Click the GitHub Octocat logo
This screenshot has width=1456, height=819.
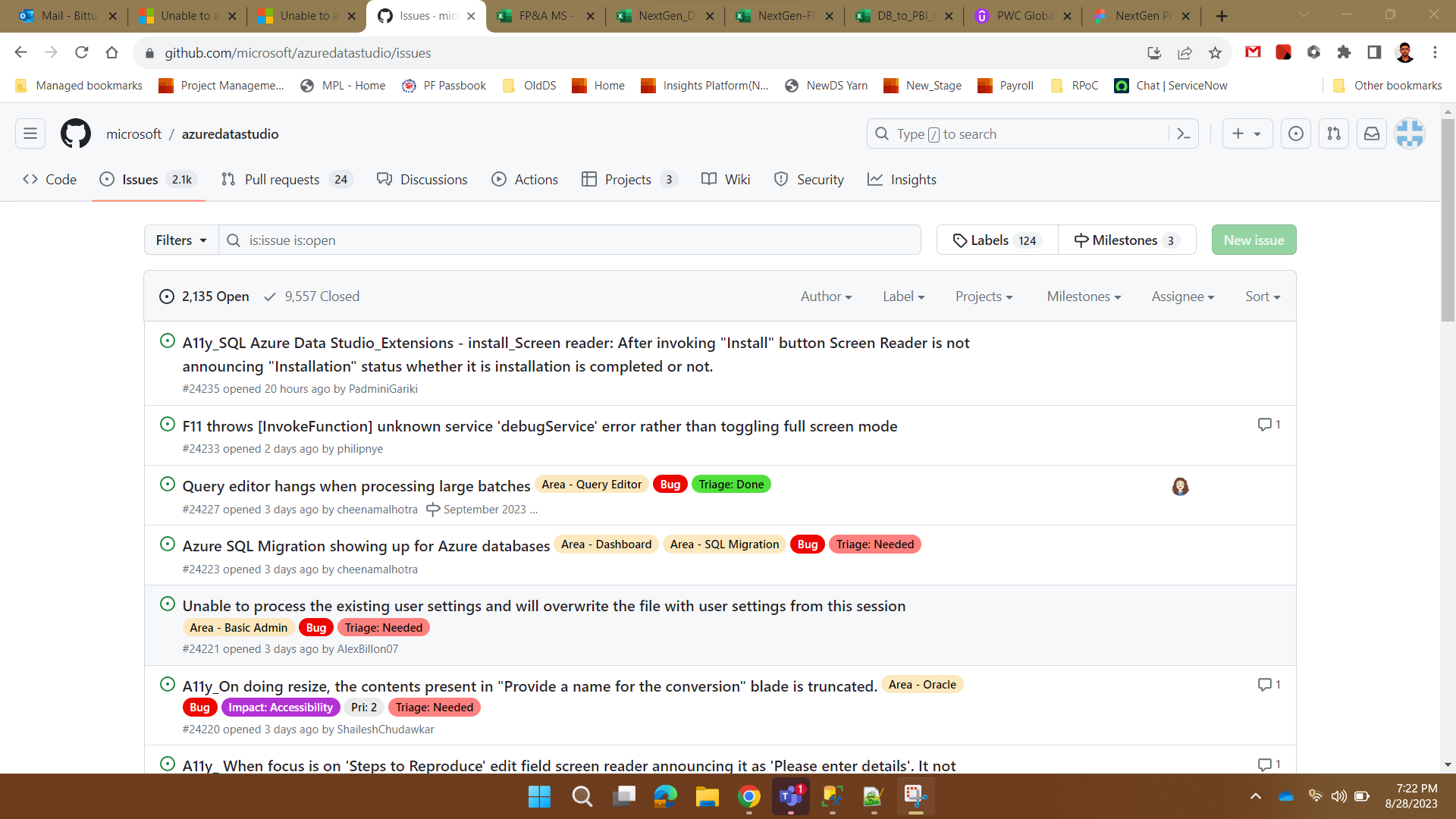coord(76,133)
